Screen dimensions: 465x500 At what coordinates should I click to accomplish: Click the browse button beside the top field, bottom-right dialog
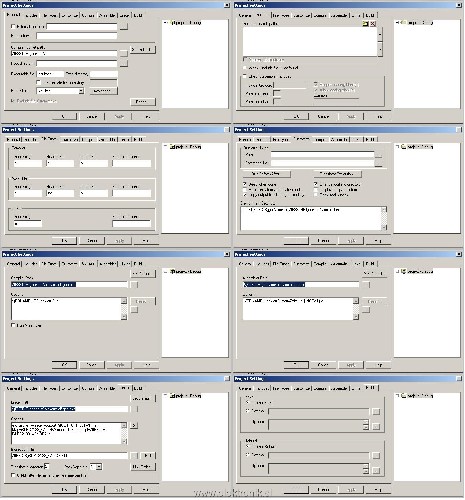(x=376, y=412)
